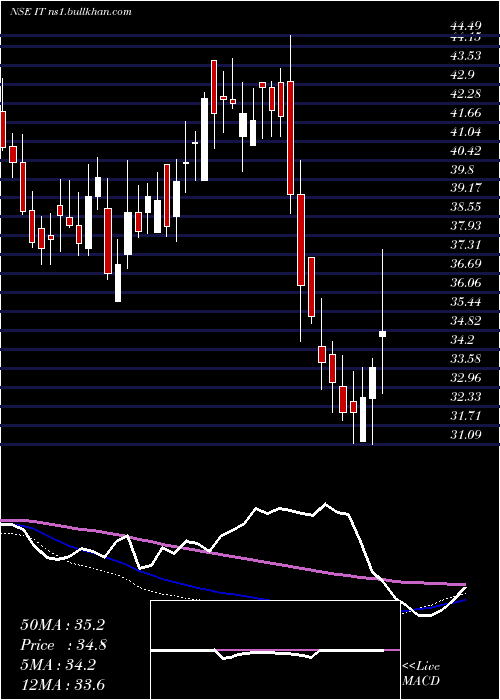
Task: Select the Price : 34.8 readout
Action: (63, 645)
